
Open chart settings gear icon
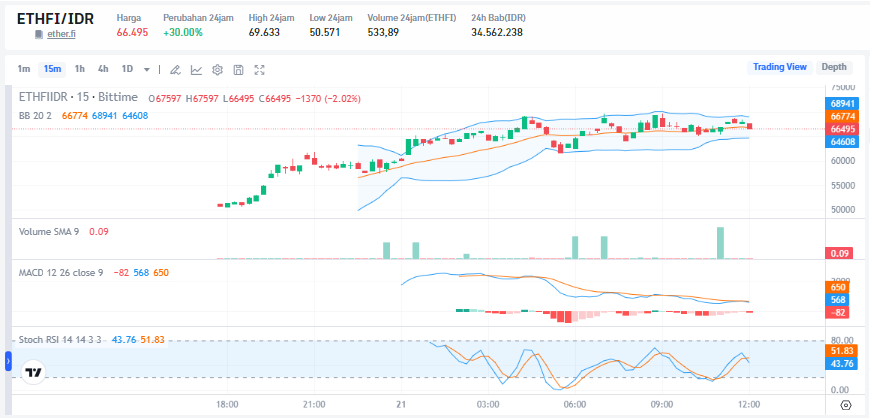217,69
